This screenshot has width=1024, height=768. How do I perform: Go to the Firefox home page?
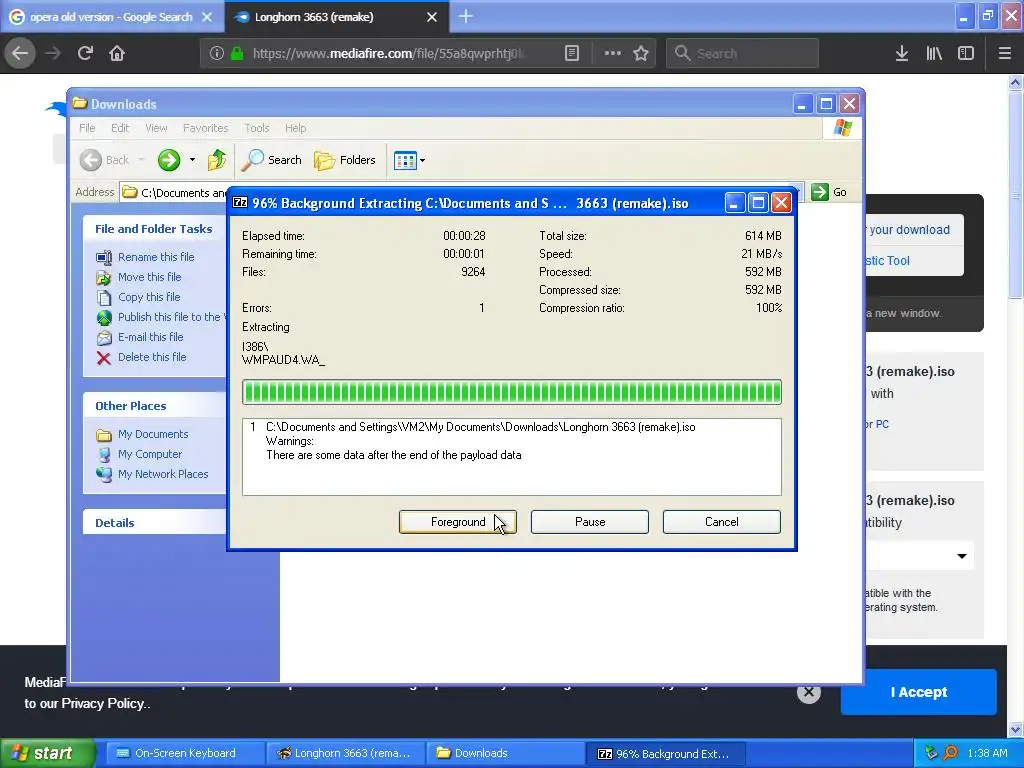[x=117, y=53]
